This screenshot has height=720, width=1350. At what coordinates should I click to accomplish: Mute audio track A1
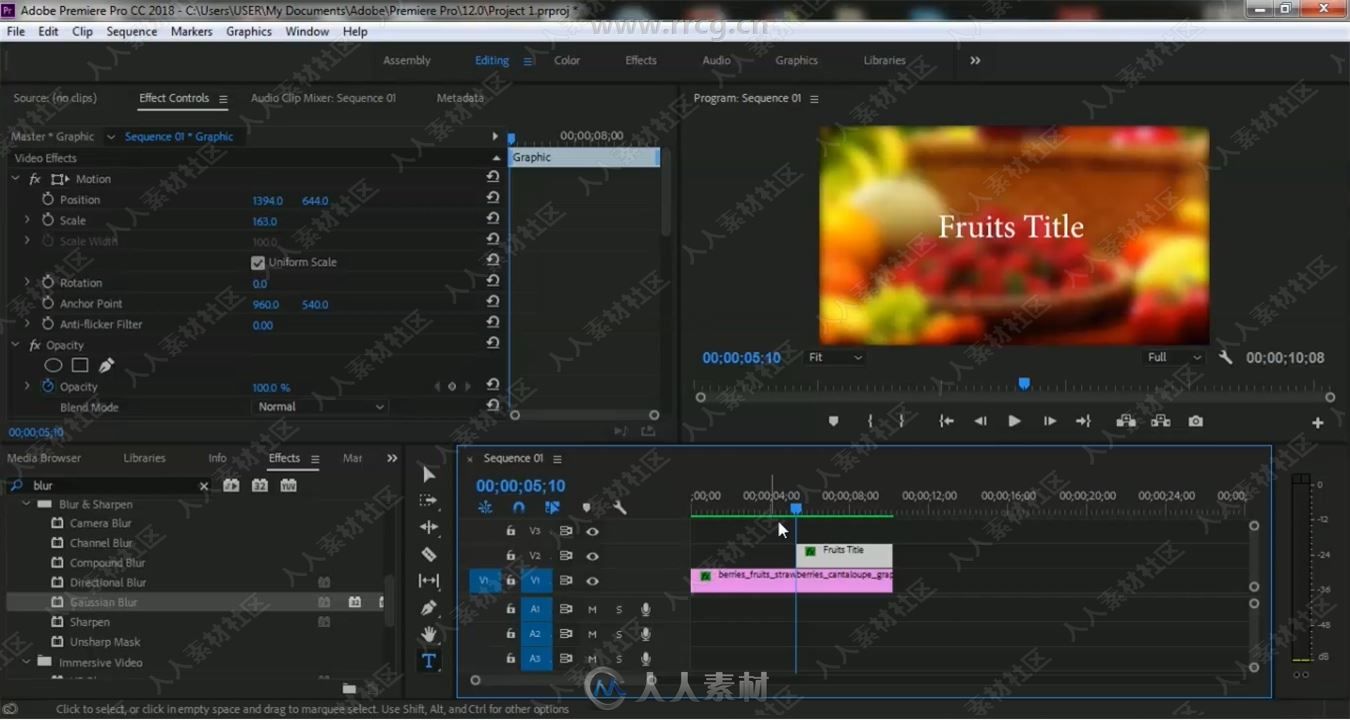tap(592, 609)
